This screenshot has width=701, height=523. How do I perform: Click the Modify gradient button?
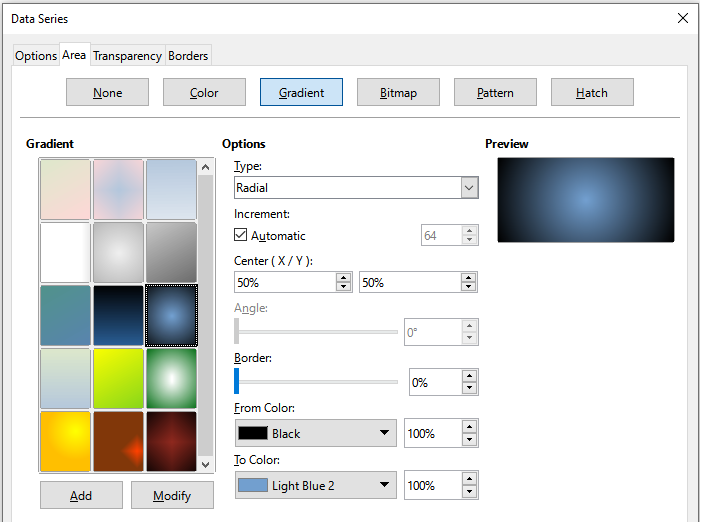coord(172,495)
